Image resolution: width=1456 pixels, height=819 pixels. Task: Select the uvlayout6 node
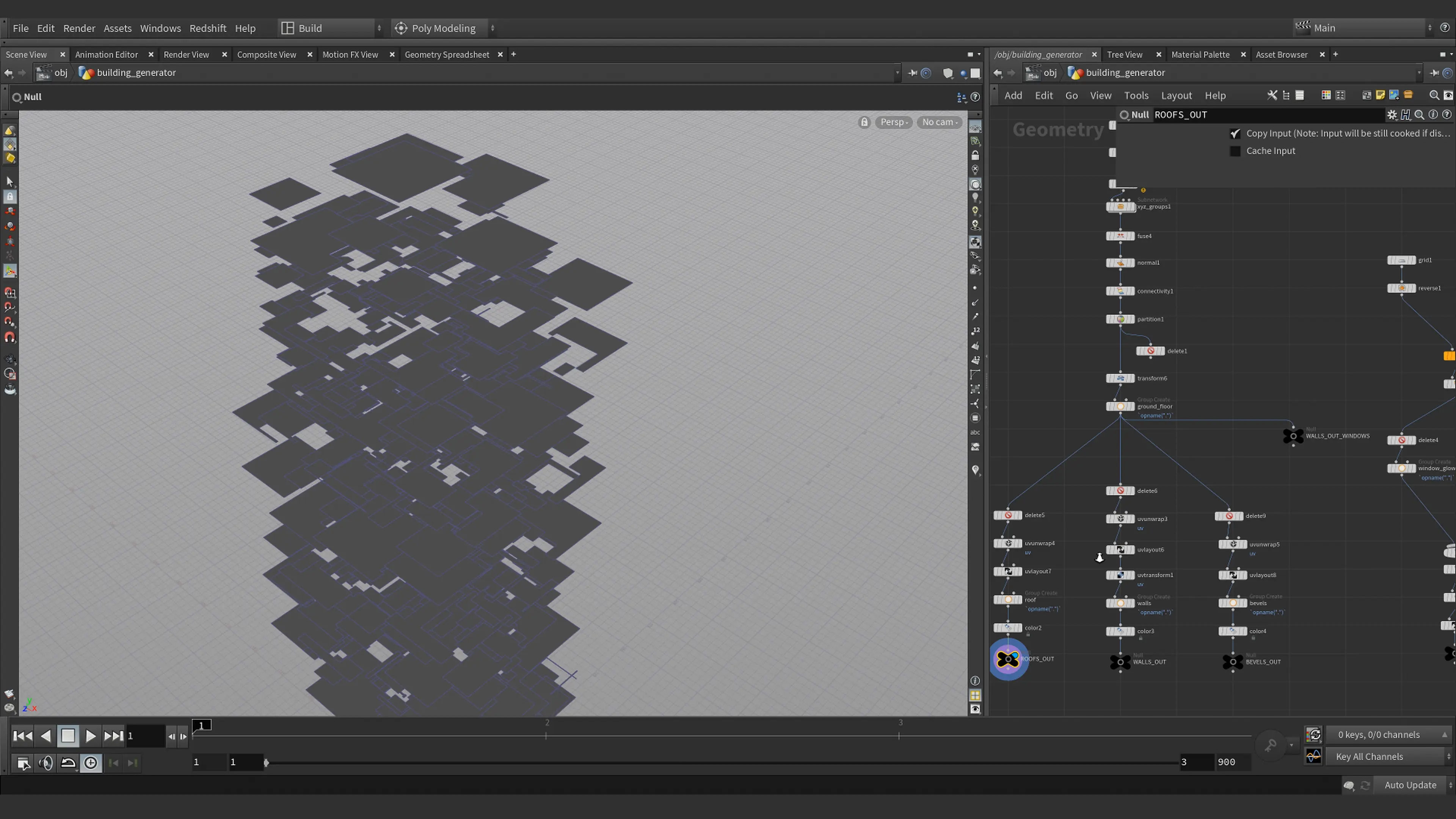click(x=1120, y=549)
